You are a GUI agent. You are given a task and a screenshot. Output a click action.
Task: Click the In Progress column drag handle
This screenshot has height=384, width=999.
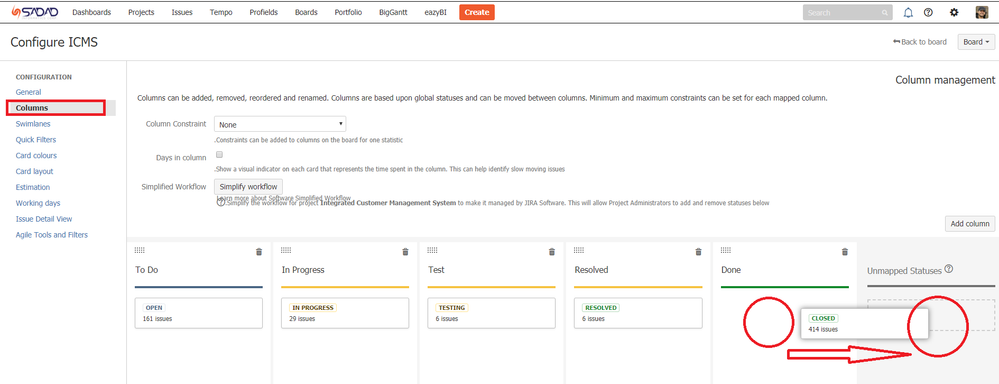(x=286, y=250)
